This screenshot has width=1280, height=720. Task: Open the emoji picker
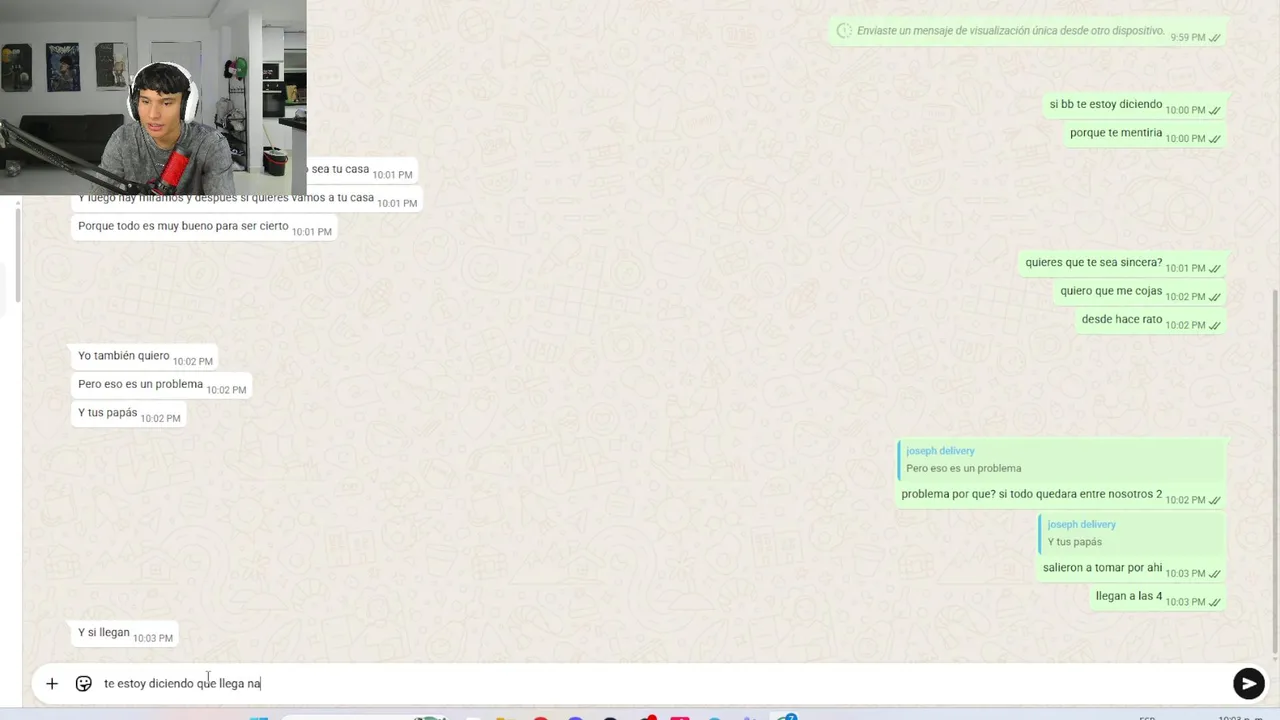coord(84,684)
